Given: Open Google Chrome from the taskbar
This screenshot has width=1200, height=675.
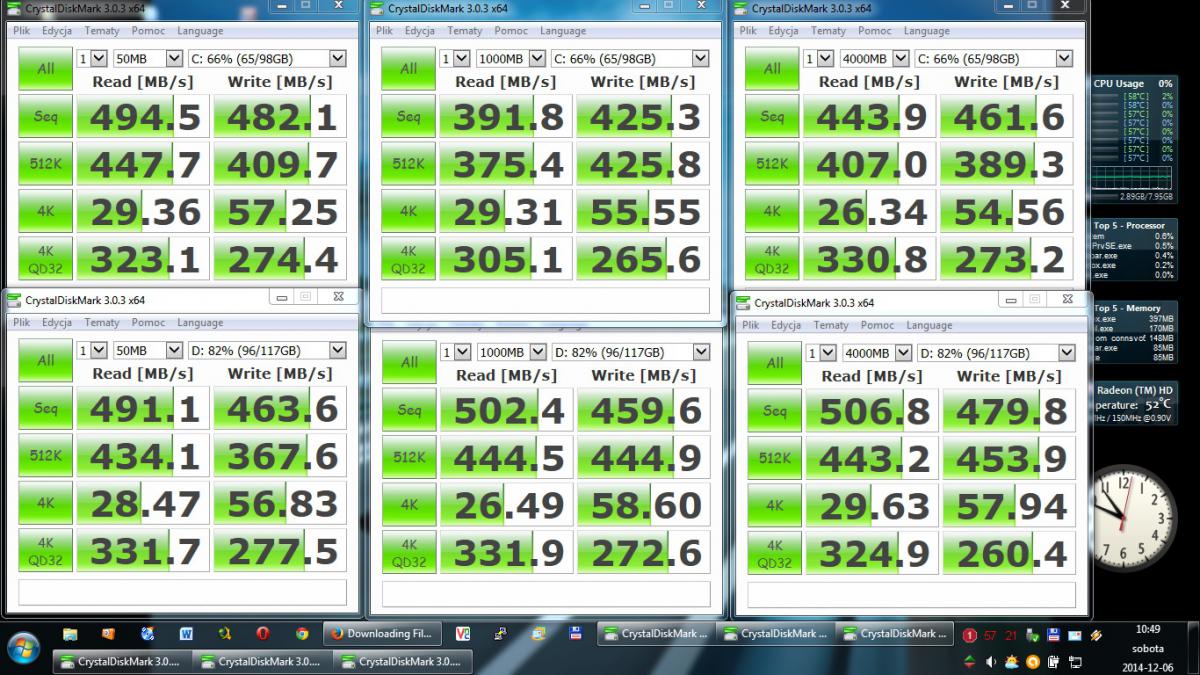Looking at the screenshot, I should [x=301, y=634].
